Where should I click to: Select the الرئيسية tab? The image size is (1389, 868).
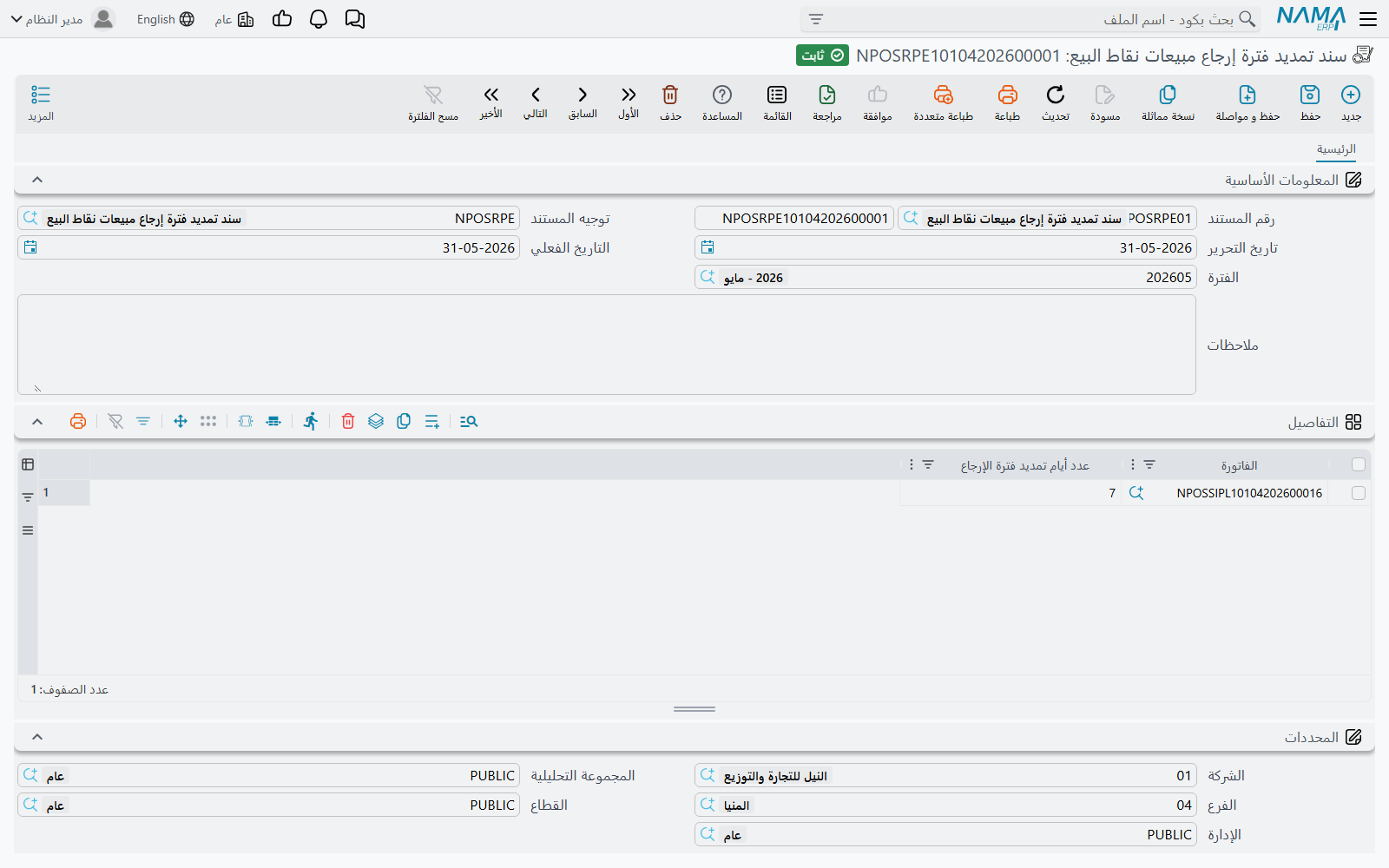[1336, 149]
